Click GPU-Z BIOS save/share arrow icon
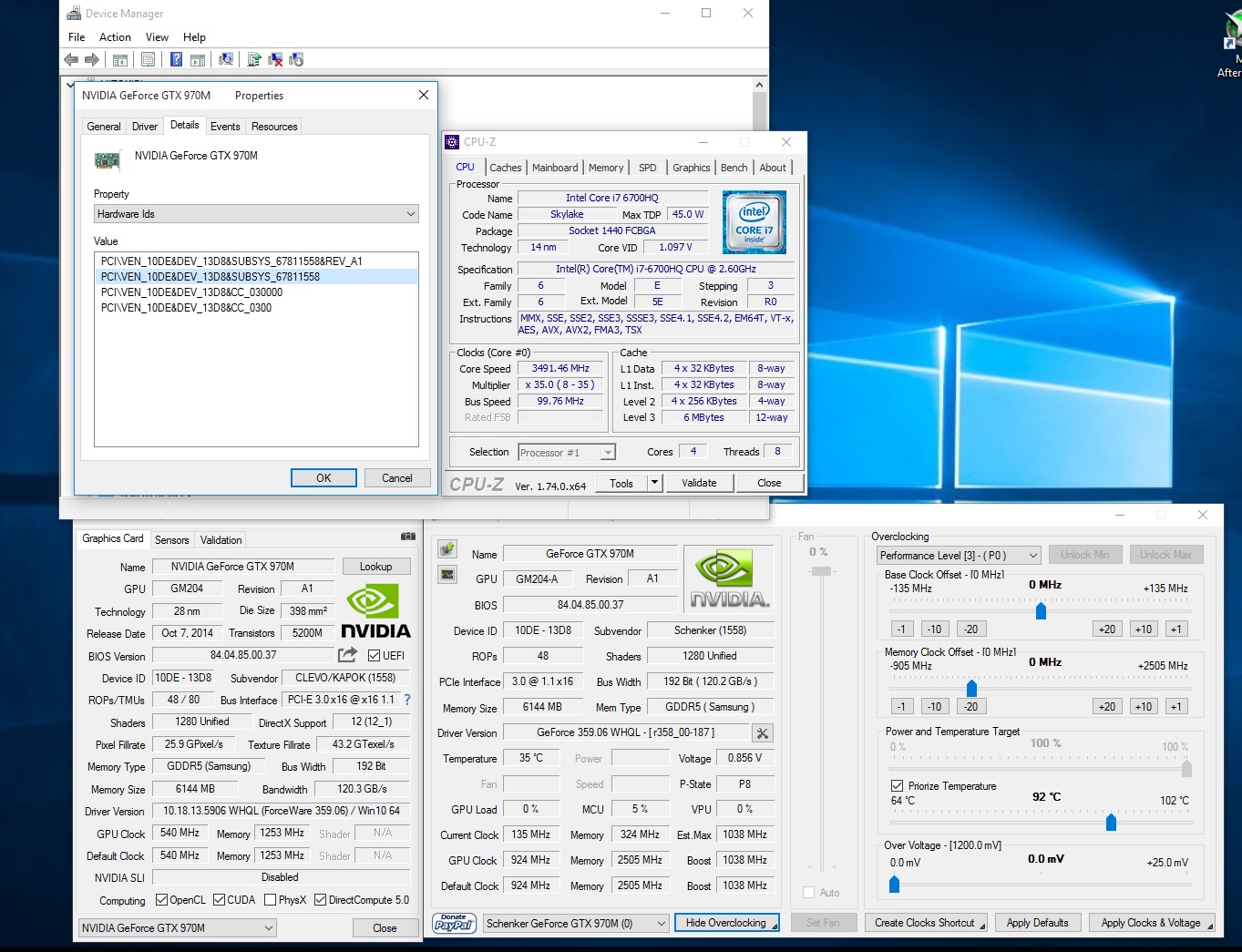Image resolution: width=1242 pixels, height=952 pixels. tap(347, 654)
